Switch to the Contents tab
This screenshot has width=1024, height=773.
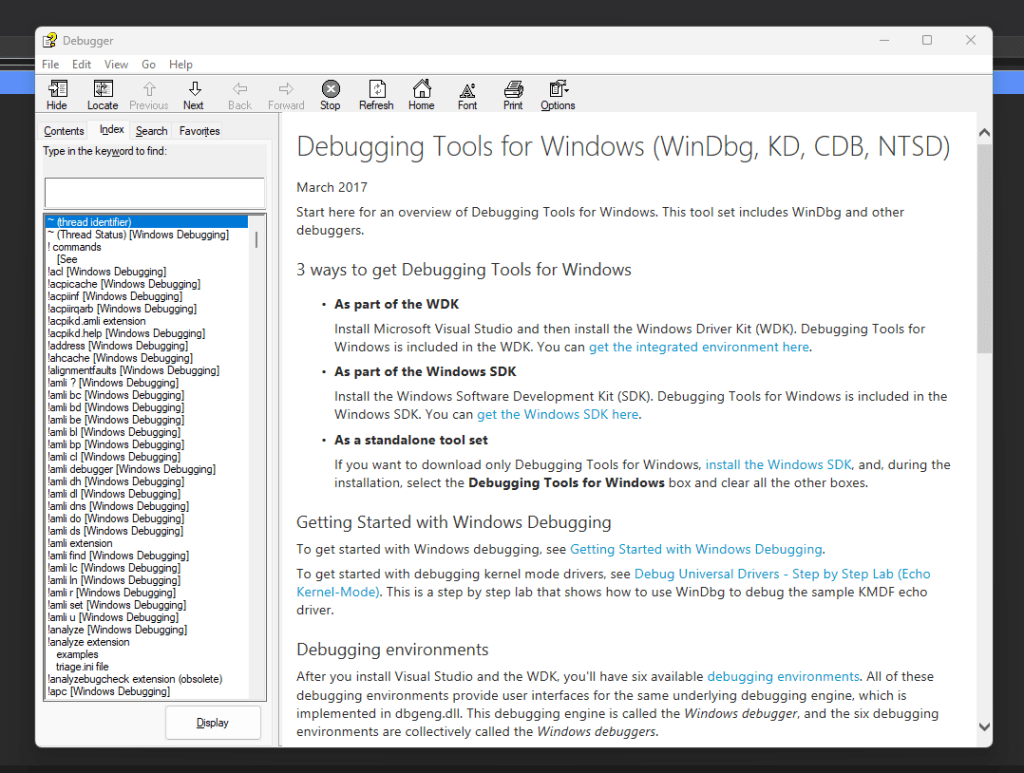(64, 131)
